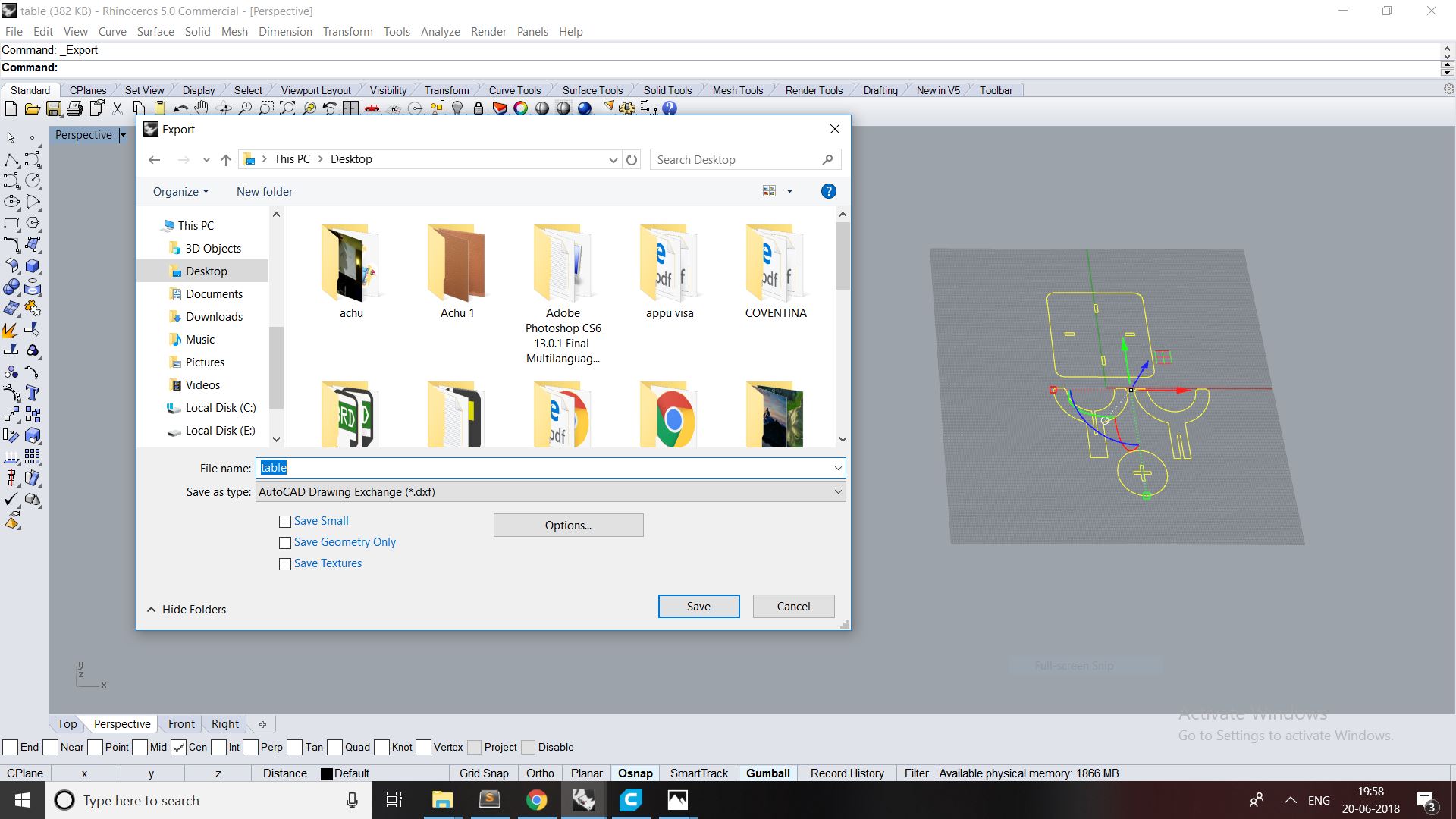Expand the Save as type dropdown
The width and height of the screenshot is (1456, 819).
pos(838,492)
